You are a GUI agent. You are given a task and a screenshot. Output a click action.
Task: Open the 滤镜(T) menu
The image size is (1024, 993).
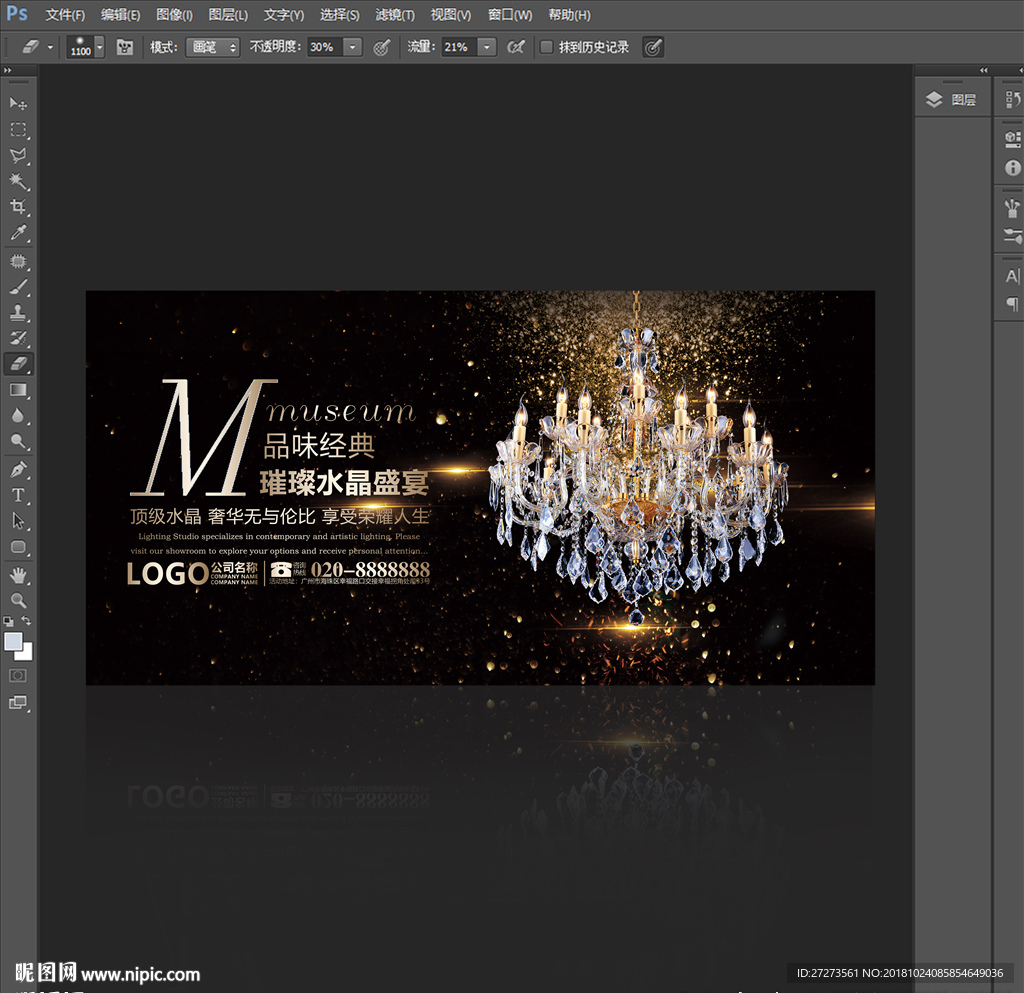click(x=395, y=14)
